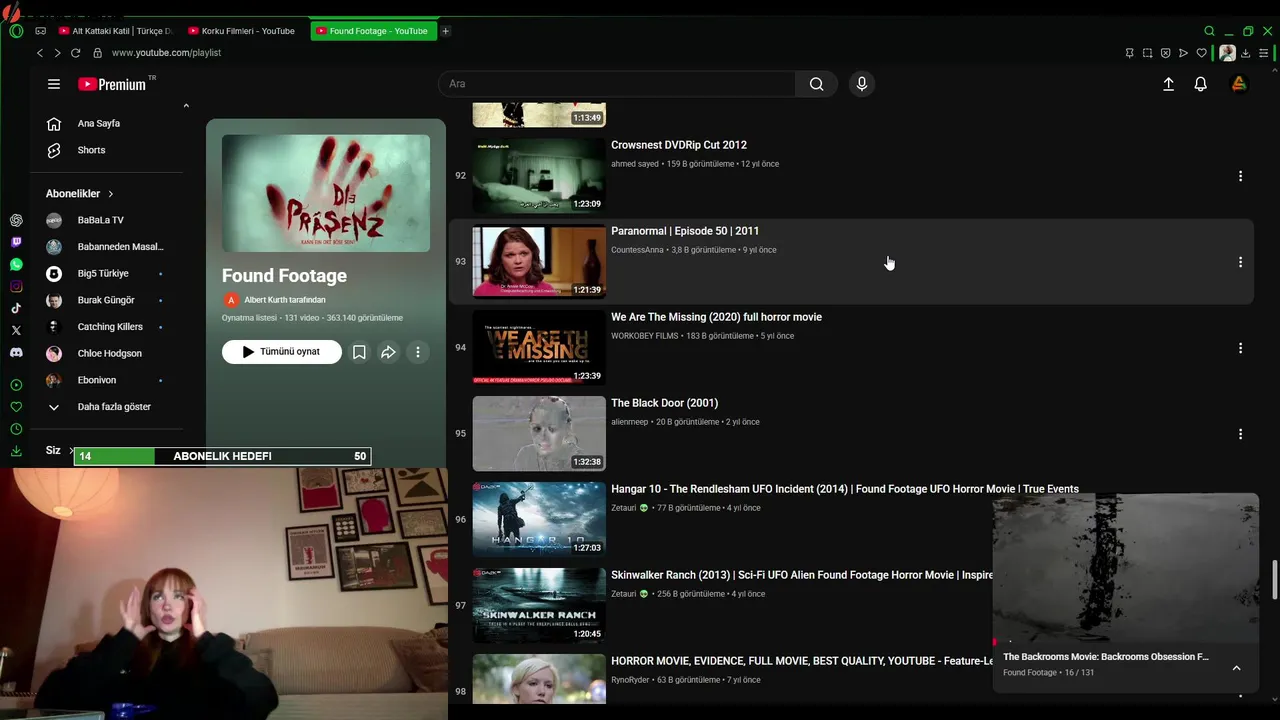Image resolution: width=1280 pixels, height=720 pixels.
Task: Open history clock in sidebar
Action: coord(16,429)
